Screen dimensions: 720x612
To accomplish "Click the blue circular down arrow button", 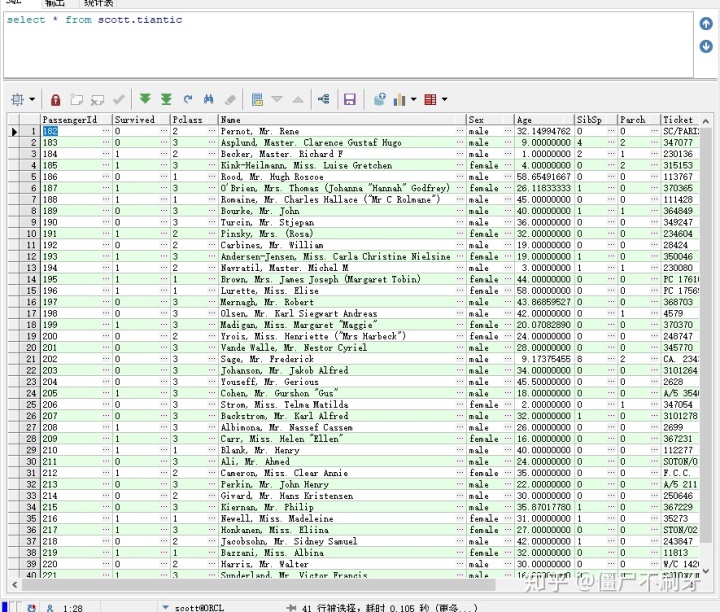I will pyautogui.click(x=706, y=46).
